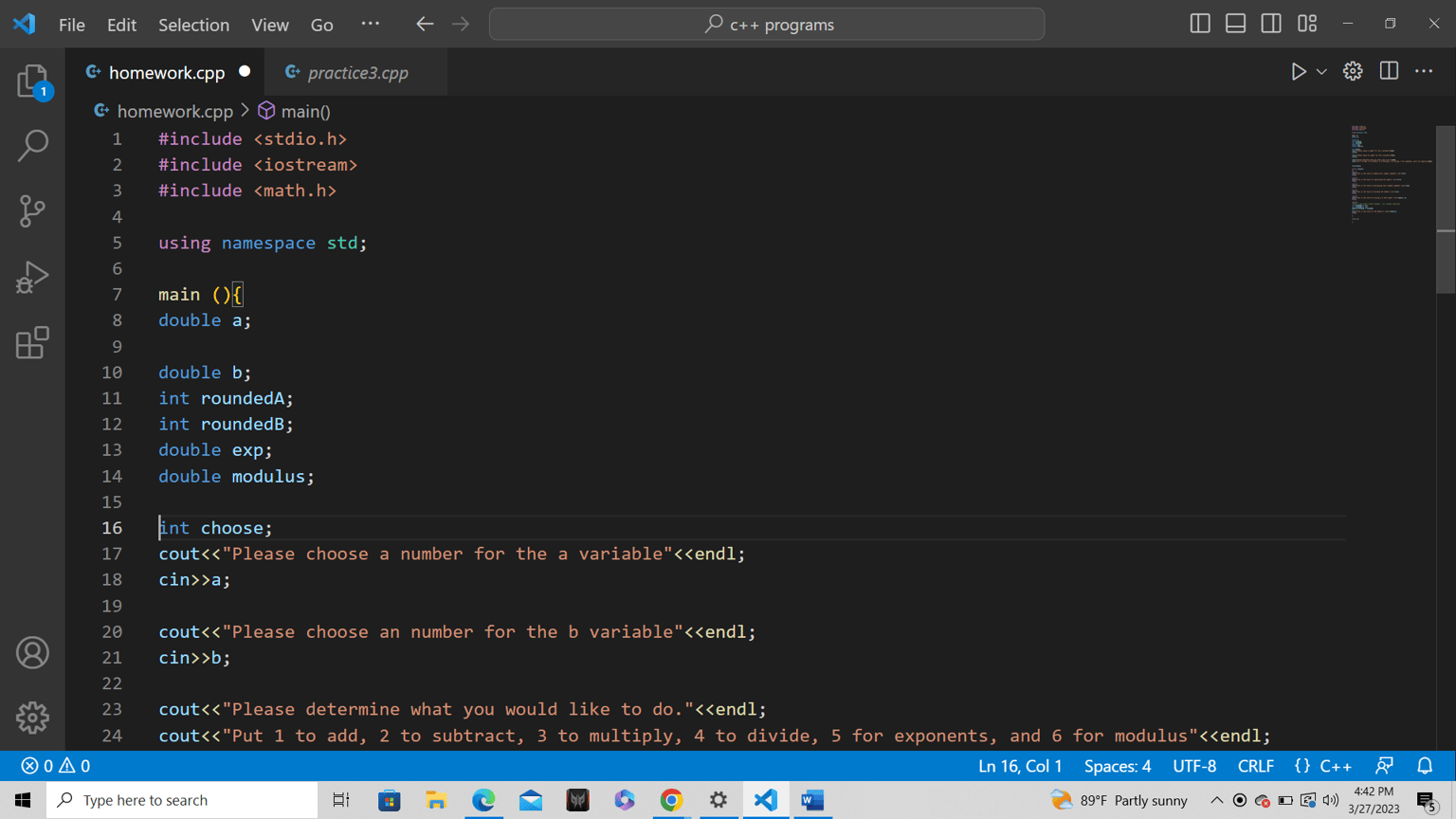Open Task View on taskbar
The height and width of the screenshot is (819, 1456).
(x=341, y=800)
